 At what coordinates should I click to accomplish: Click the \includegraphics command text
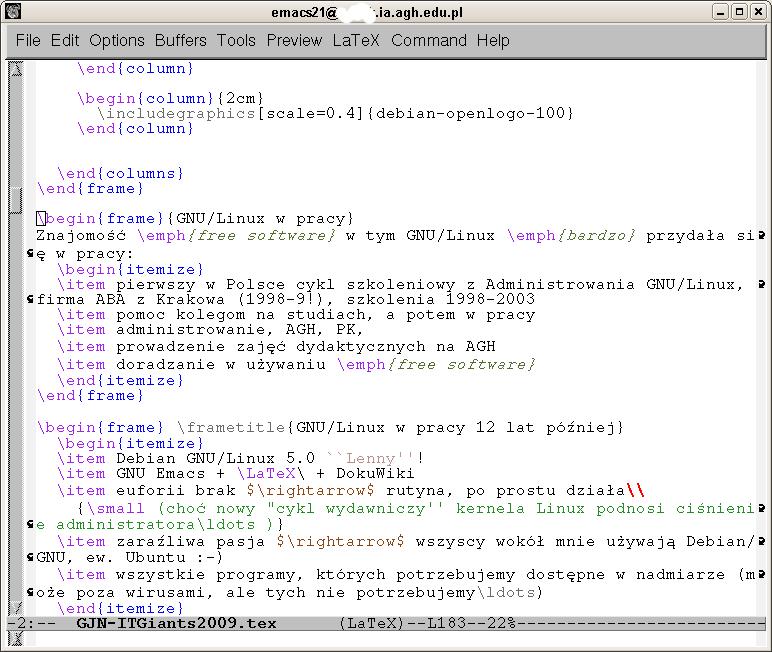click(x=176, y=114)
